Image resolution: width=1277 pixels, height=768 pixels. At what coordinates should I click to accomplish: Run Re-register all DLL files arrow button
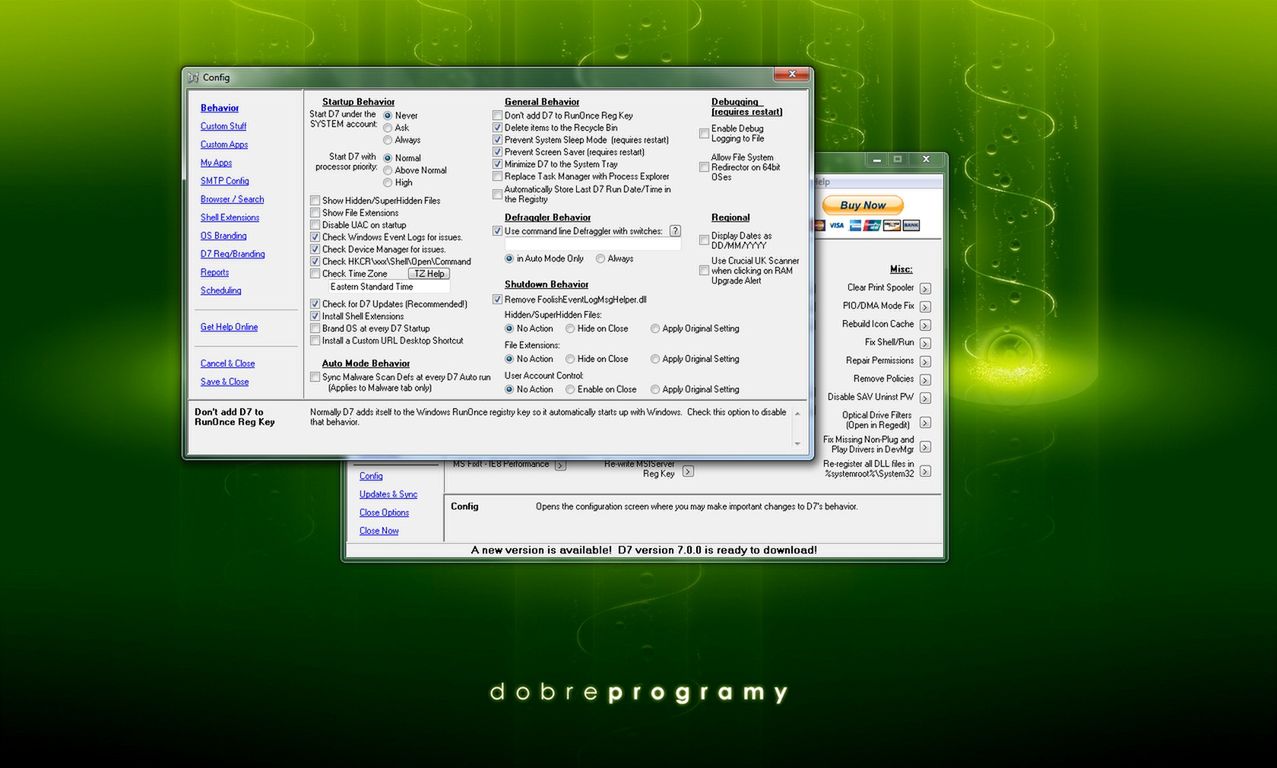[x=925, y=470]
